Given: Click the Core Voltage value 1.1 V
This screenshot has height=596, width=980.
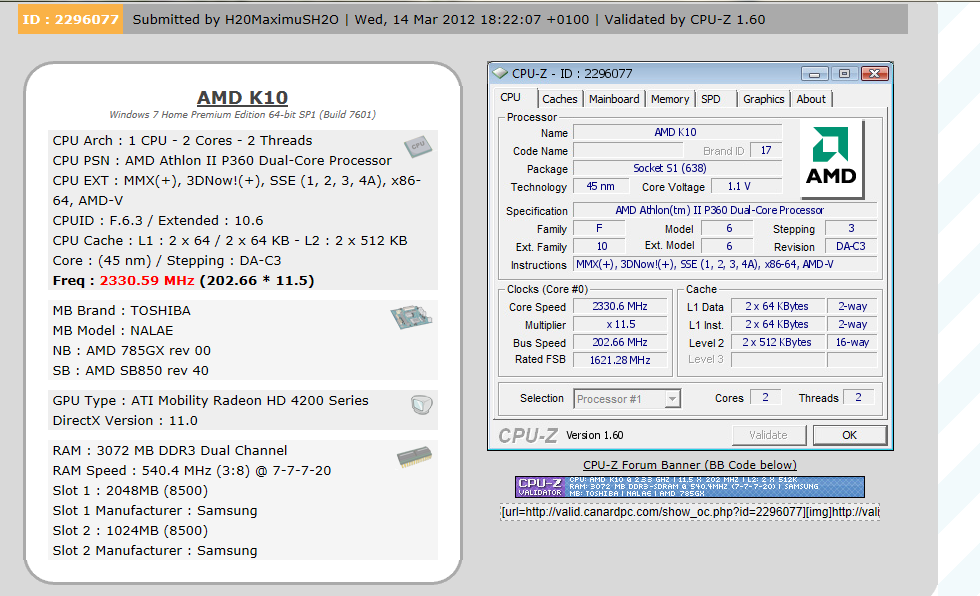Looking at the screenshot, I should 746,186.
